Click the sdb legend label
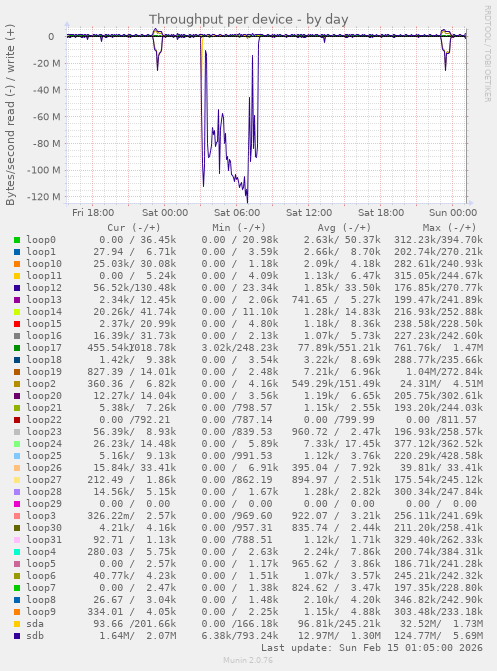Viewport: 497px width, 671px height. pyautogui.click(x=35, y=635)
